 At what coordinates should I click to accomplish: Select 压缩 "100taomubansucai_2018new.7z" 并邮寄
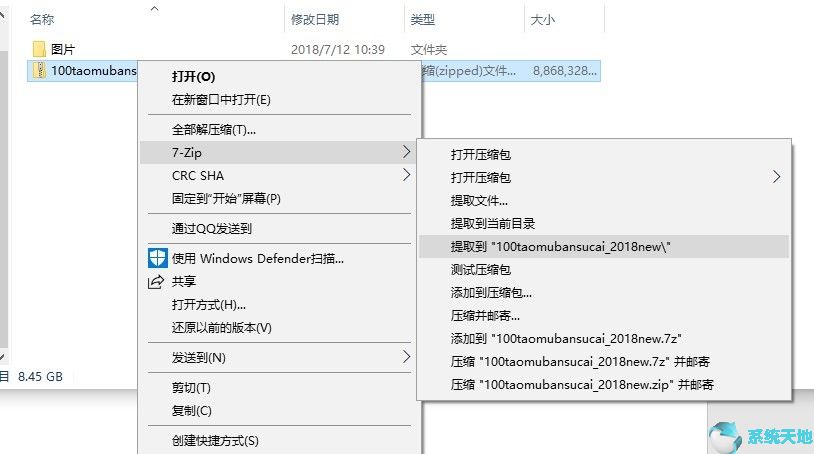[580, 362]
